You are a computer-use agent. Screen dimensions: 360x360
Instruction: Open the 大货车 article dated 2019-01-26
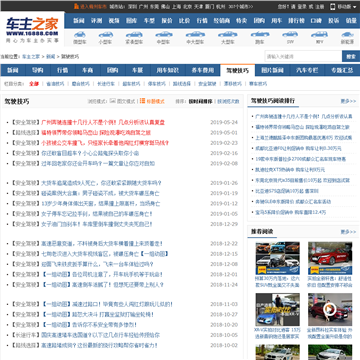[101, 183]
